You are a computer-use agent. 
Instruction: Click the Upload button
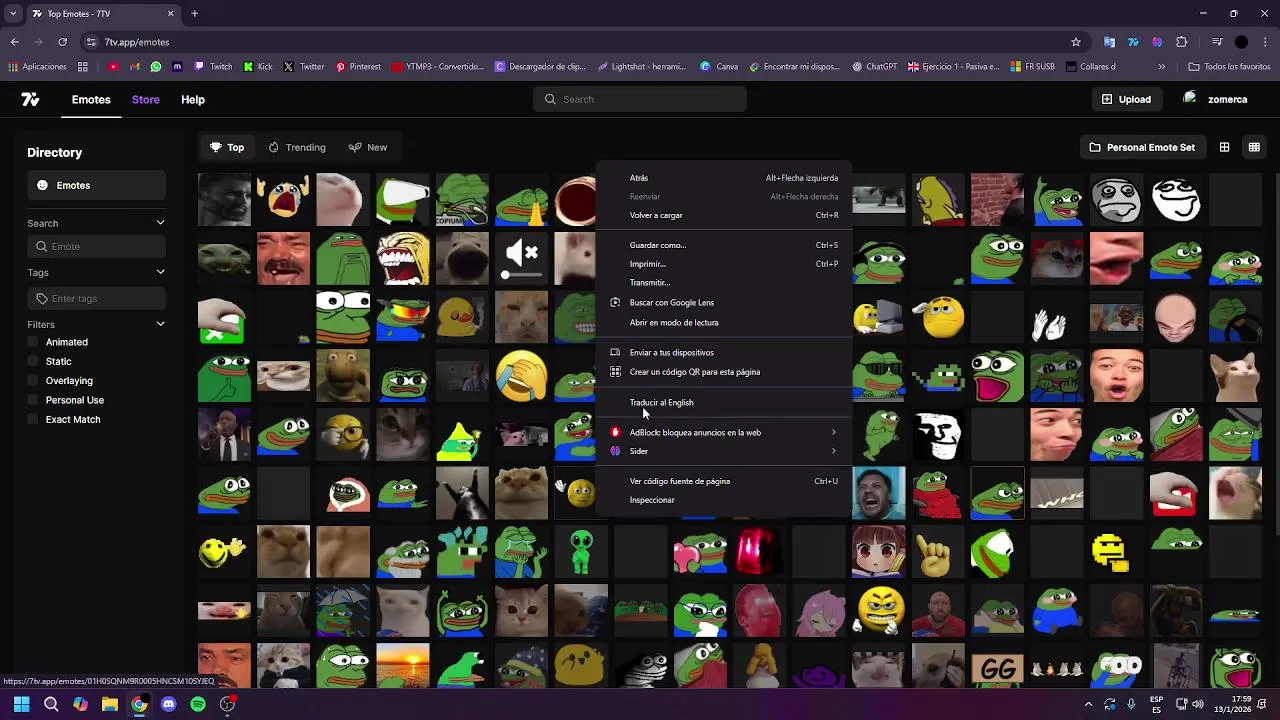click(1126, 99)
